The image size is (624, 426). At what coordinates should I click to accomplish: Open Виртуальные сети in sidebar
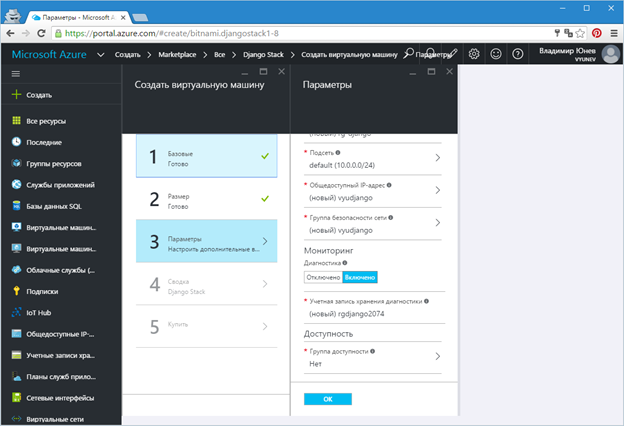pyautogui.click(x=55, y=419)
